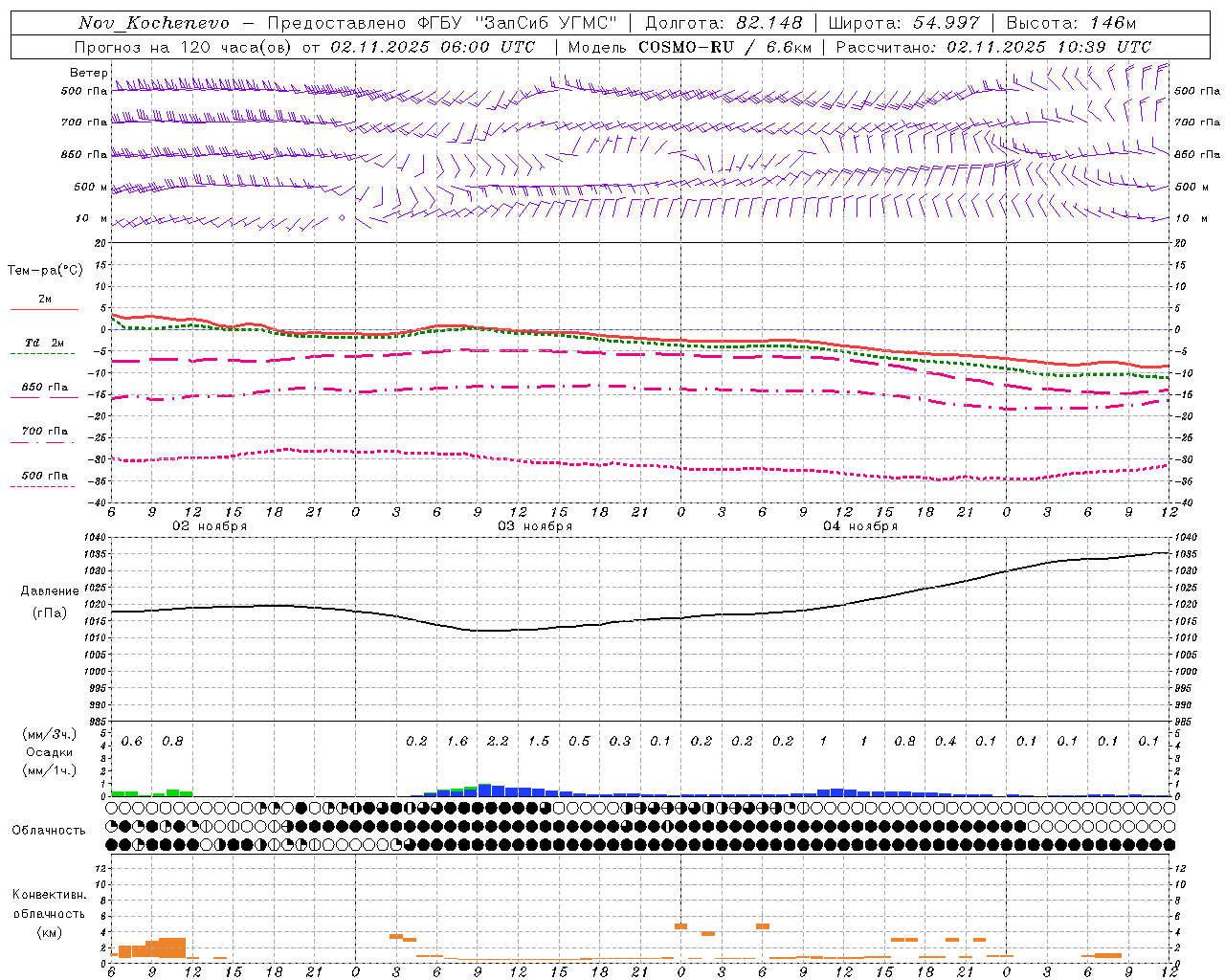Click the (мм/1ч.) unit label
Viewport: 1225px width, 980px height.
(50, 770)
